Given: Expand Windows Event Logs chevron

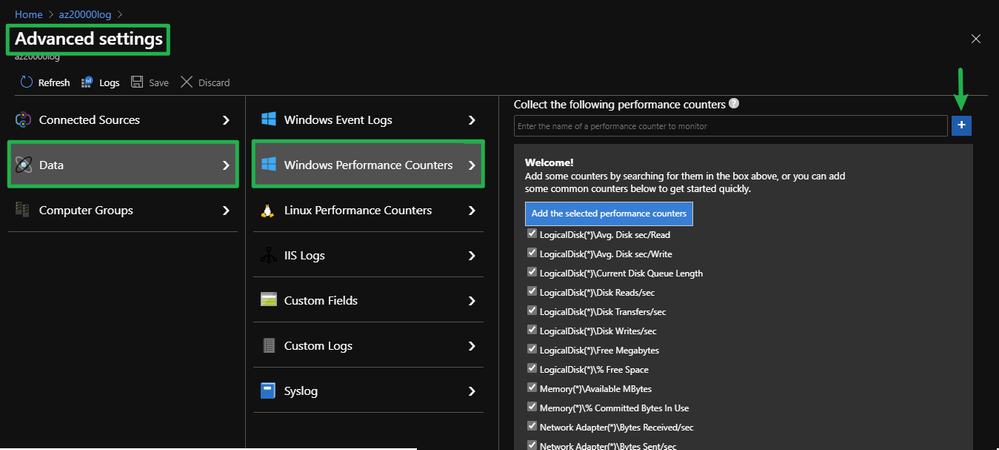Looking at the screenshot, I should tap(472, 120).
